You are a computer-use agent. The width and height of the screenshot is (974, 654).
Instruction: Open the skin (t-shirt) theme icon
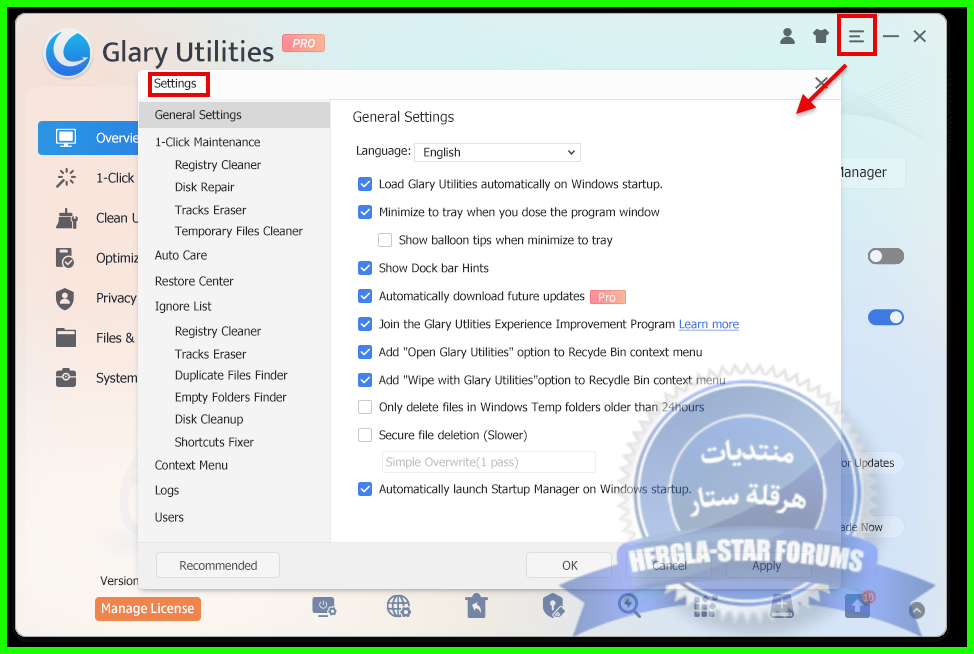pyautogui.click(x=821, y=37)
